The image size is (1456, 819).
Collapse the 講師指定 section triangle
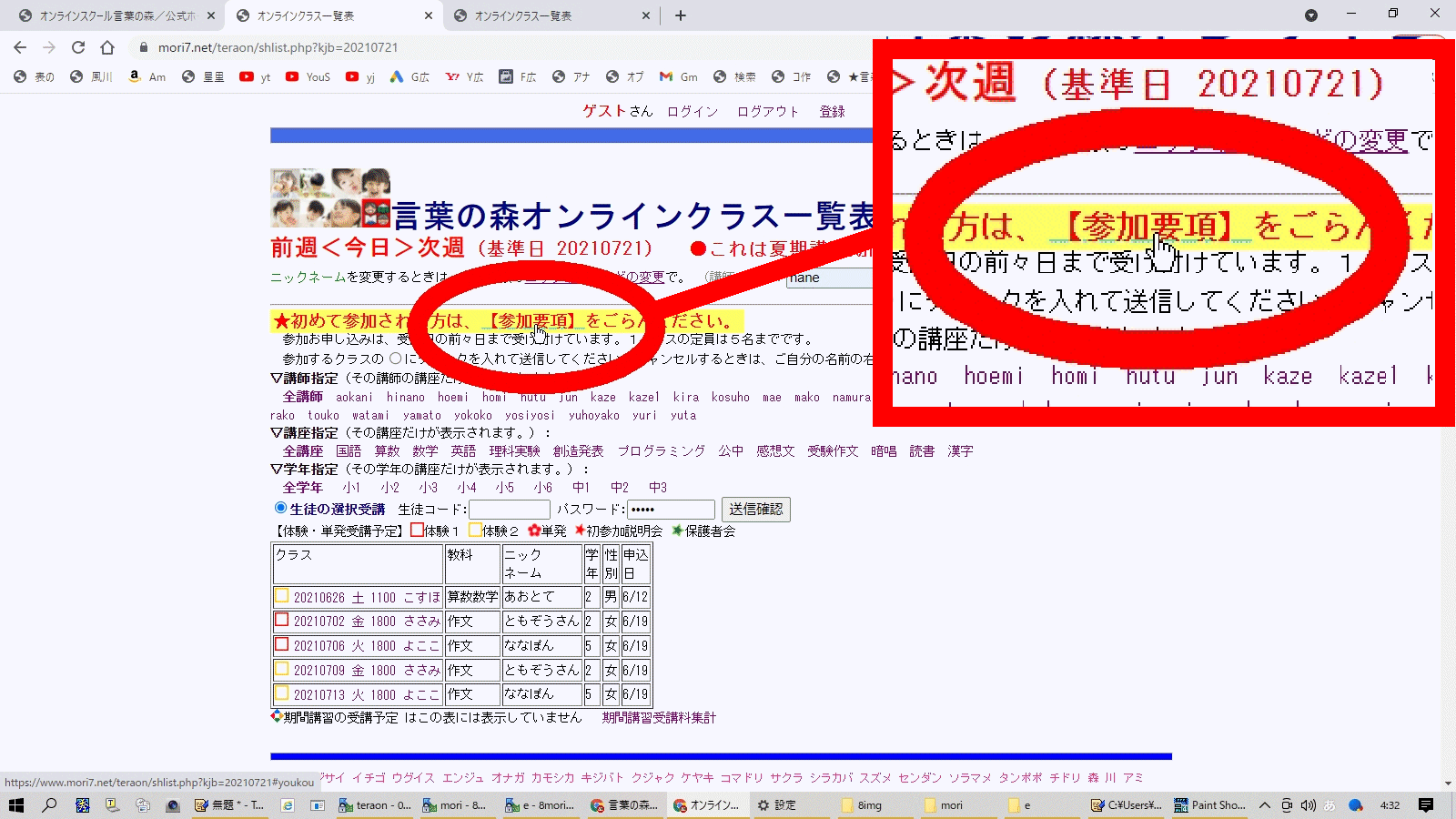click(x=277, y=378)
